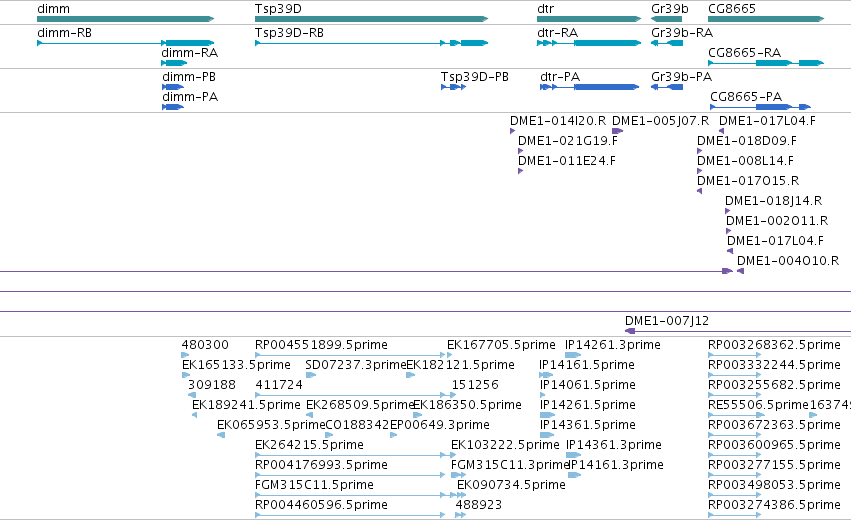Open the EK065953.5prime label
The height and width of the screenshot is (520, 851).
(271, 425)
